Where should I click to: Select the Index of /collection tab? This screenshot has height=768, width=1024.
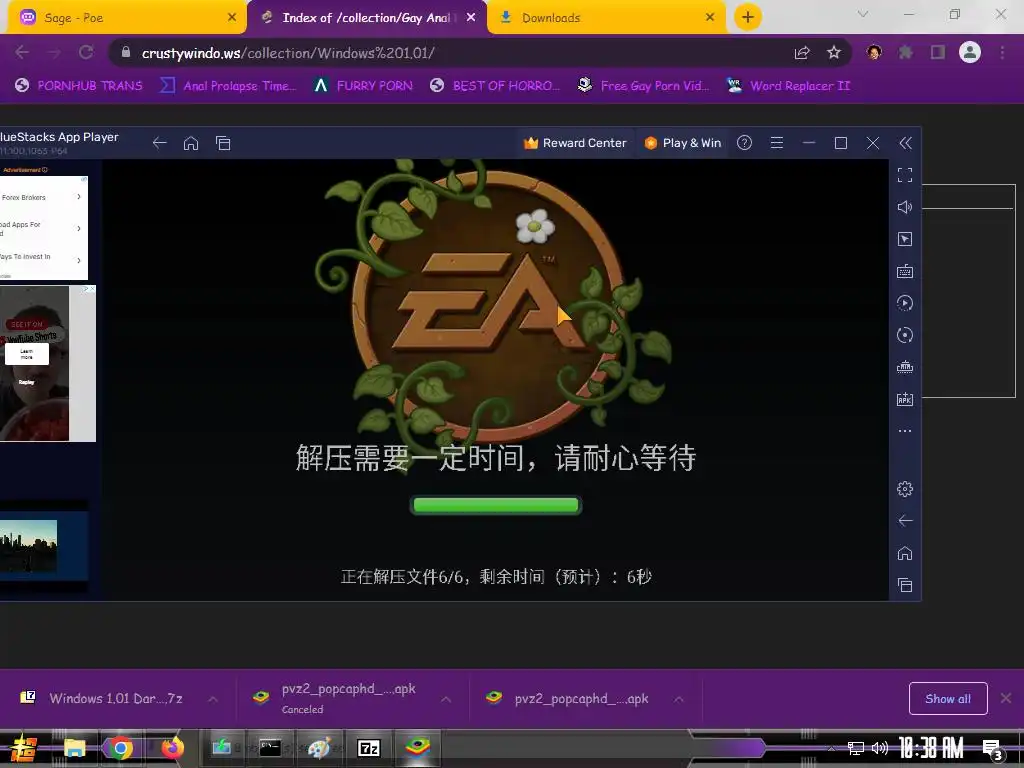point(367,18)
